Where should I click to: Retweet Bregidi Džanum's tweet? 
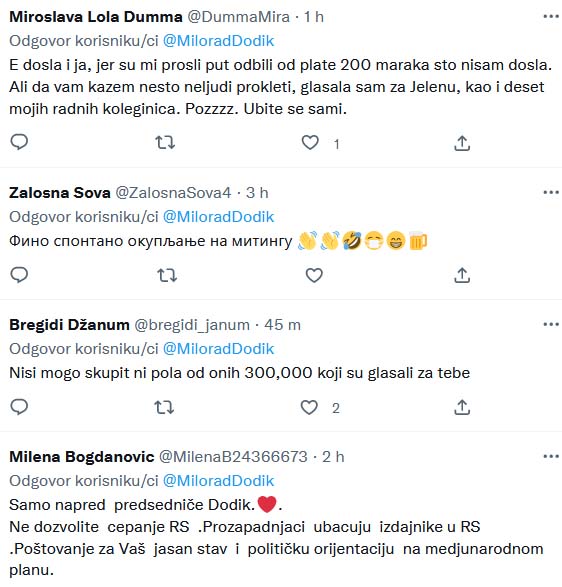164,407
